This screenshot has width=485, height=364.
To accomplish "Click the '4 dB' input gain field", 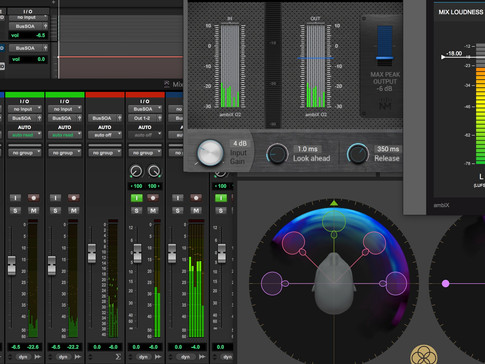I will click(x=240, y=144).
